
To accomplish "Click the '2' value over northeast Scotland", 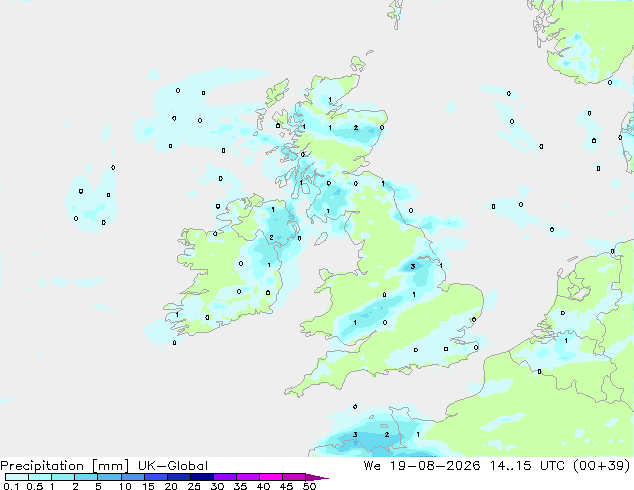I will [x=356, y=128].
